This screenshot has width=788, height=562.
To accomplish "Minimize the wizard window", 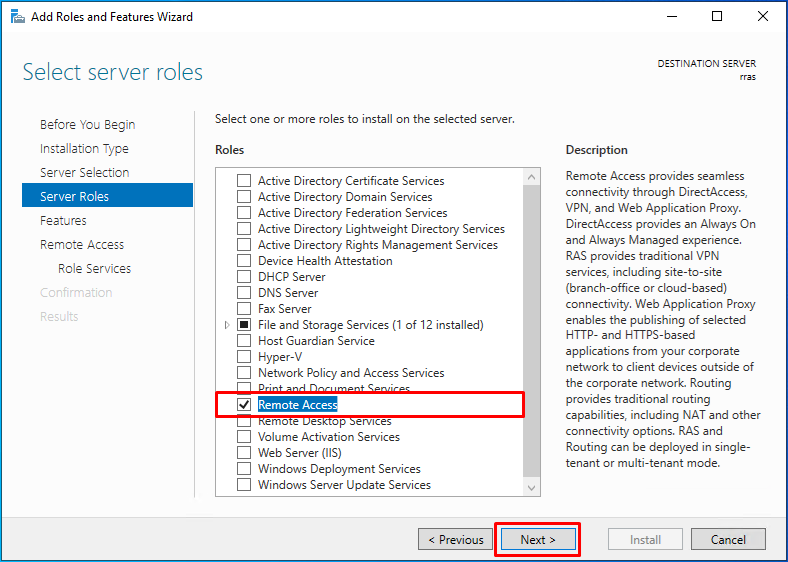I will pyautogui.click(x=672, y=17).
